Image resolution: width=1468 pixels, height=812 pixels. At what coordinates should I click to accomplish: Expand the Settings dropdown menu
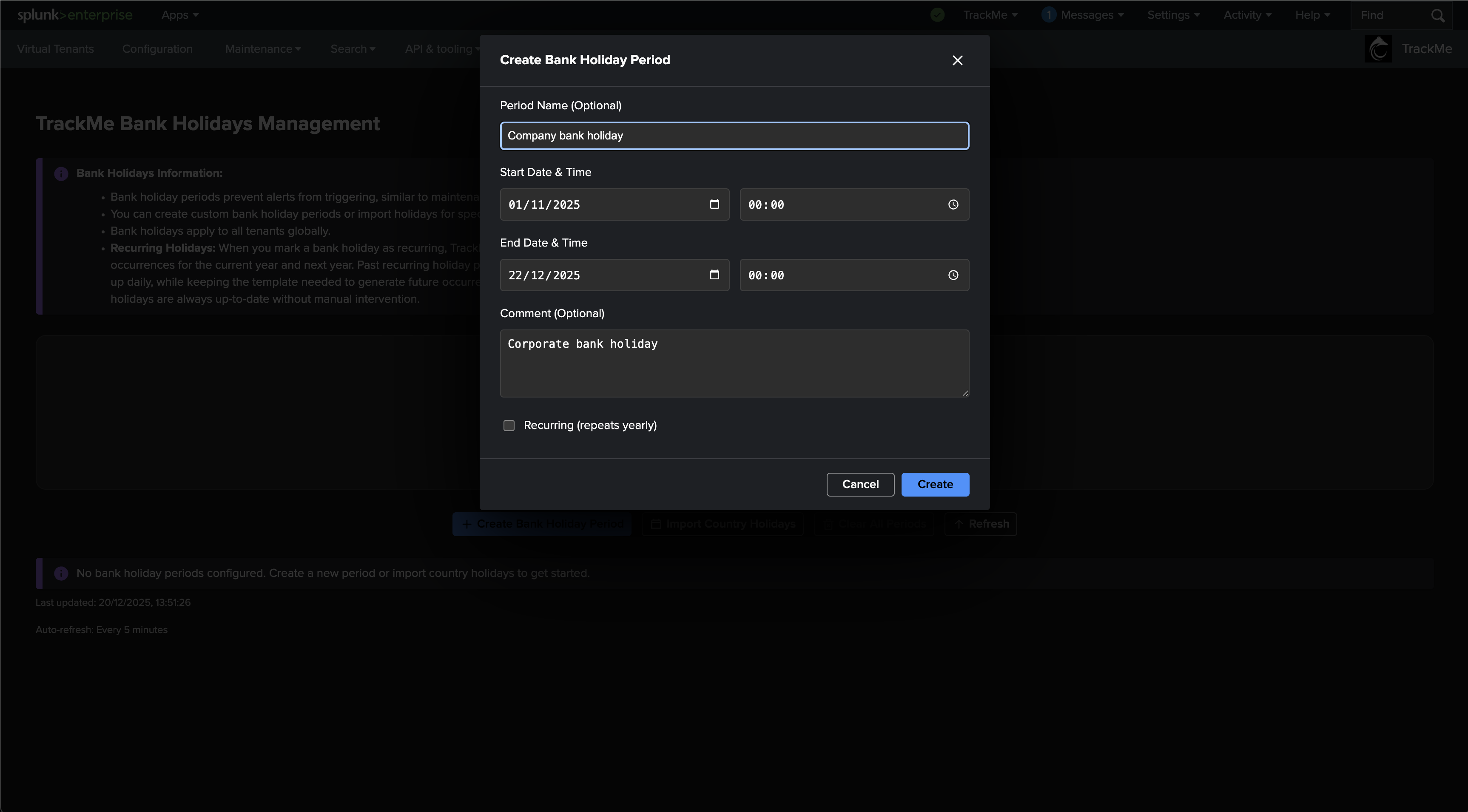tap(1173, 15)
